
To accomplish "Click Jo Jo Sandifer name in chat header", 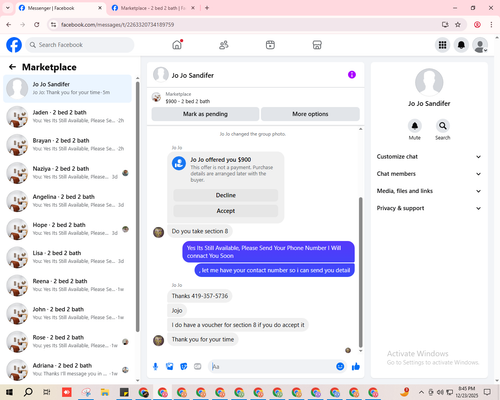I will click(193, 75).
